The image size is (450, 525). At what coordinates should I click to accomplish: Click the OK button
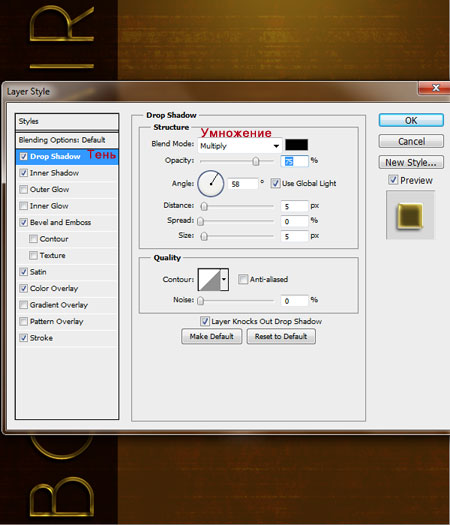(411, 120)
